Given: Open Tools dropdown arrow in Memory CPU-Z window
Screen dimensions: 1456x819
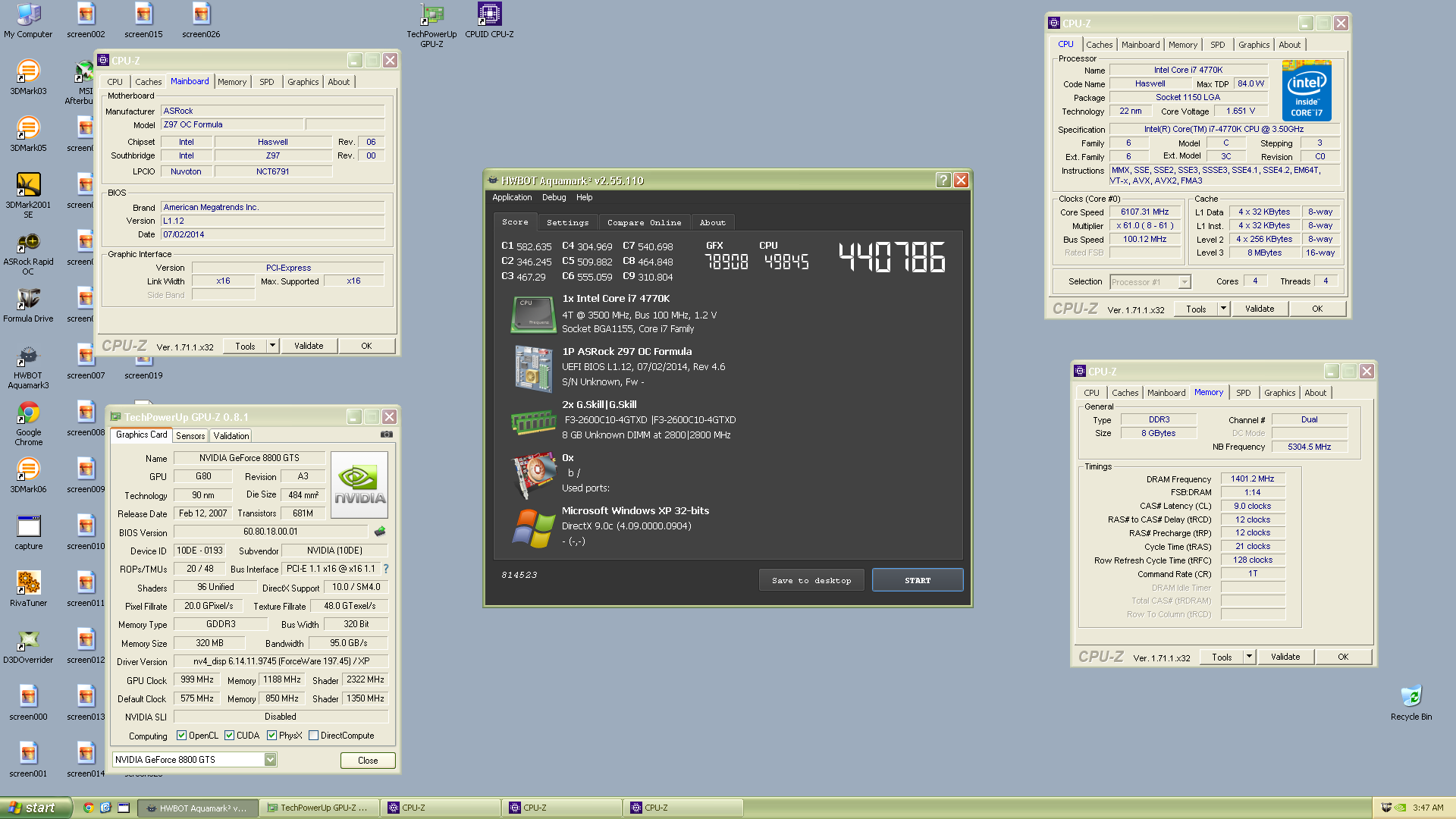Looking at the screenshot, I should 1249,657.
